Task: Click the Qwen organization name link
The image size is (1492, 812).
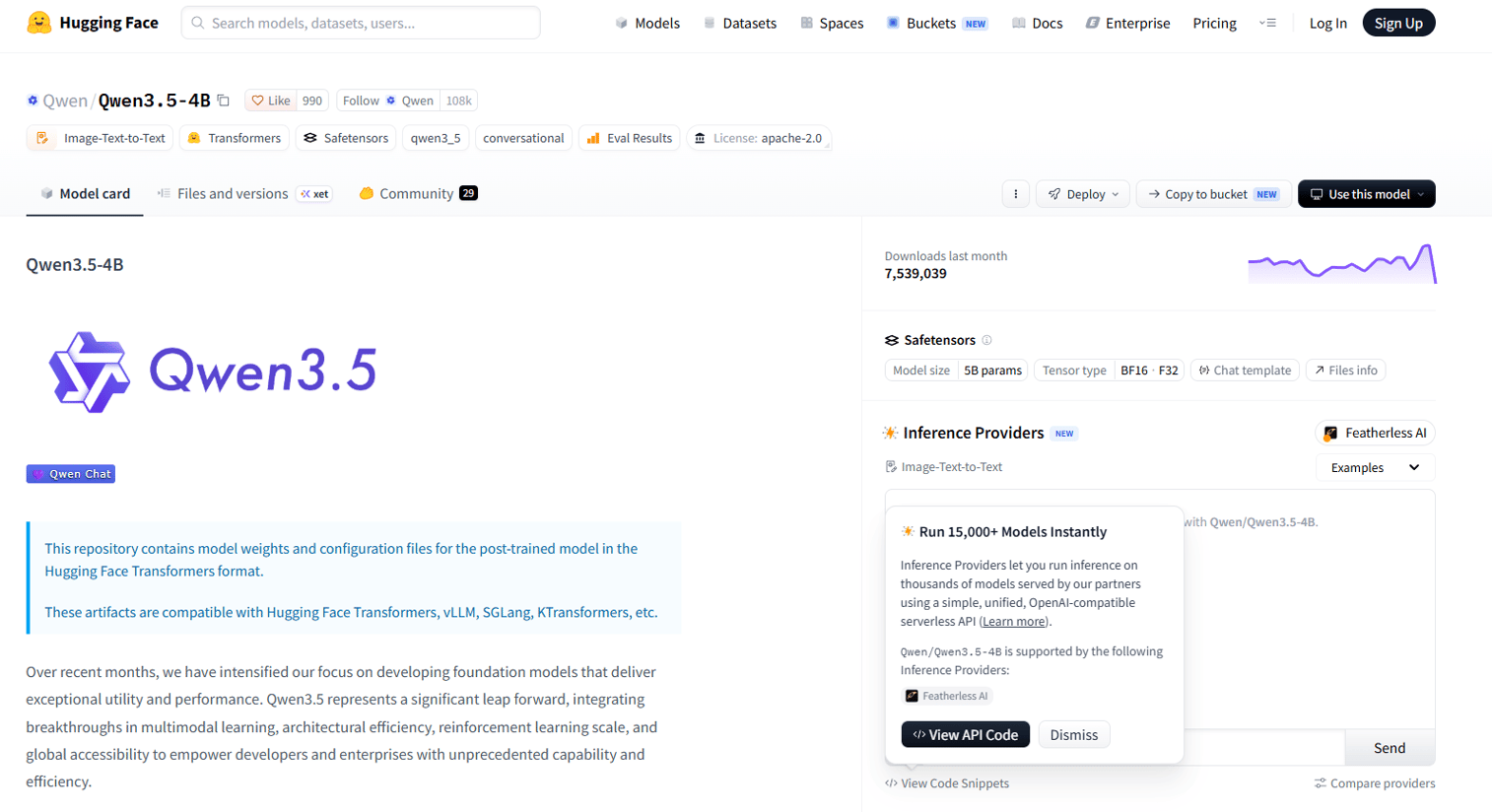Action: click(x=65, y=101)
